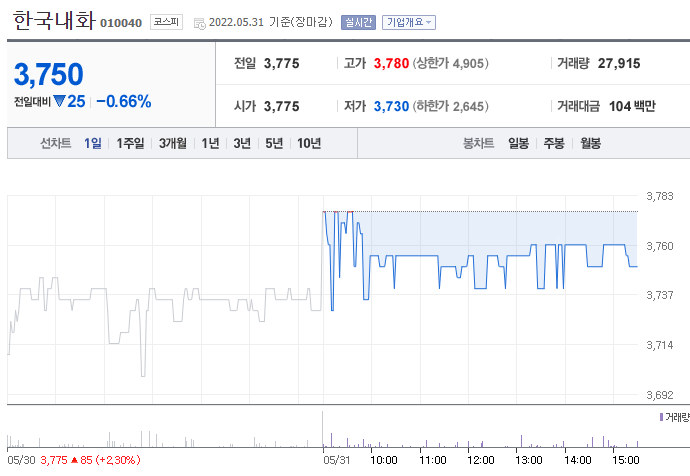Image resolution: width=690 pixels, height=476 pixels.
Task: Select the 1일 line chart tab
Action: (92, 143)
